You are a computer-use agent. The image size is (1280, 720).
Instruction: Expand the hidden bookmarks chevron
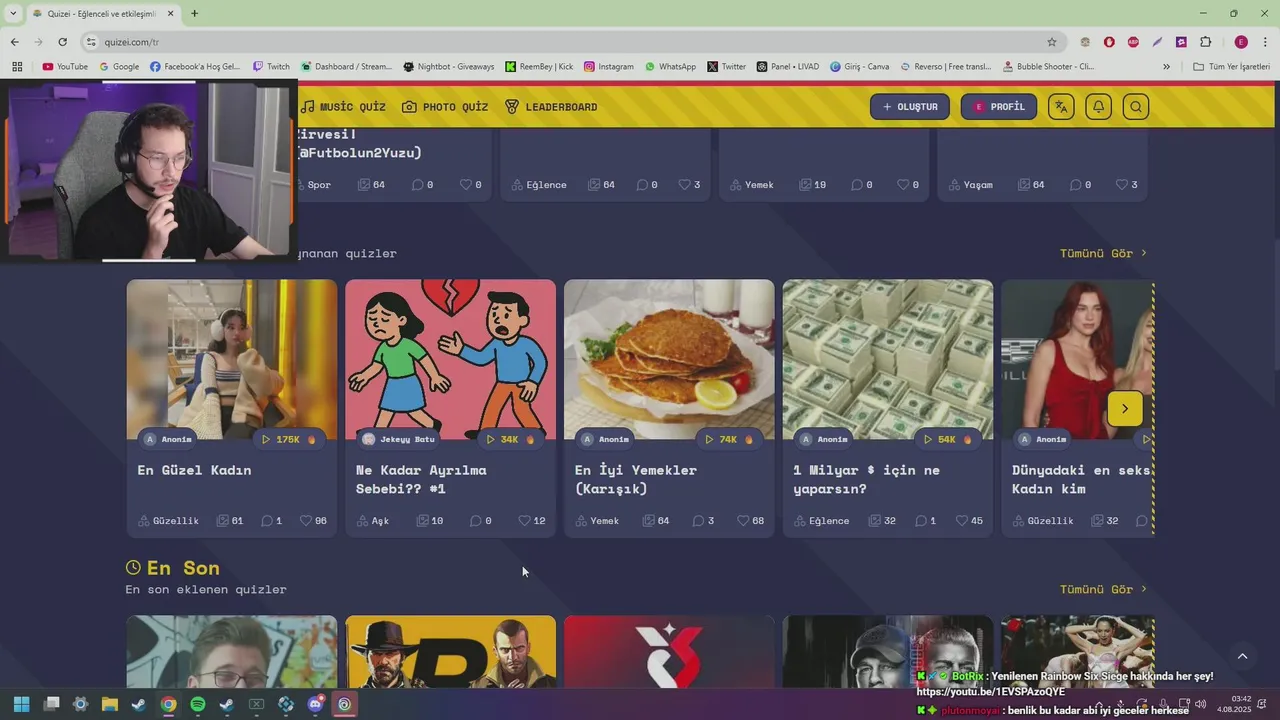pos(1166,67)
